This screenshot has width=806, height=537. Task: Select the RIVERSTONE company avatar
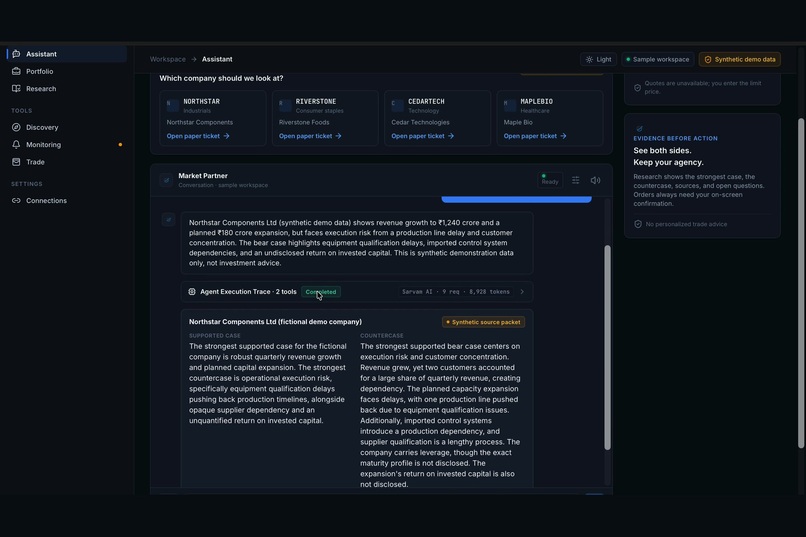pos(285,105)
